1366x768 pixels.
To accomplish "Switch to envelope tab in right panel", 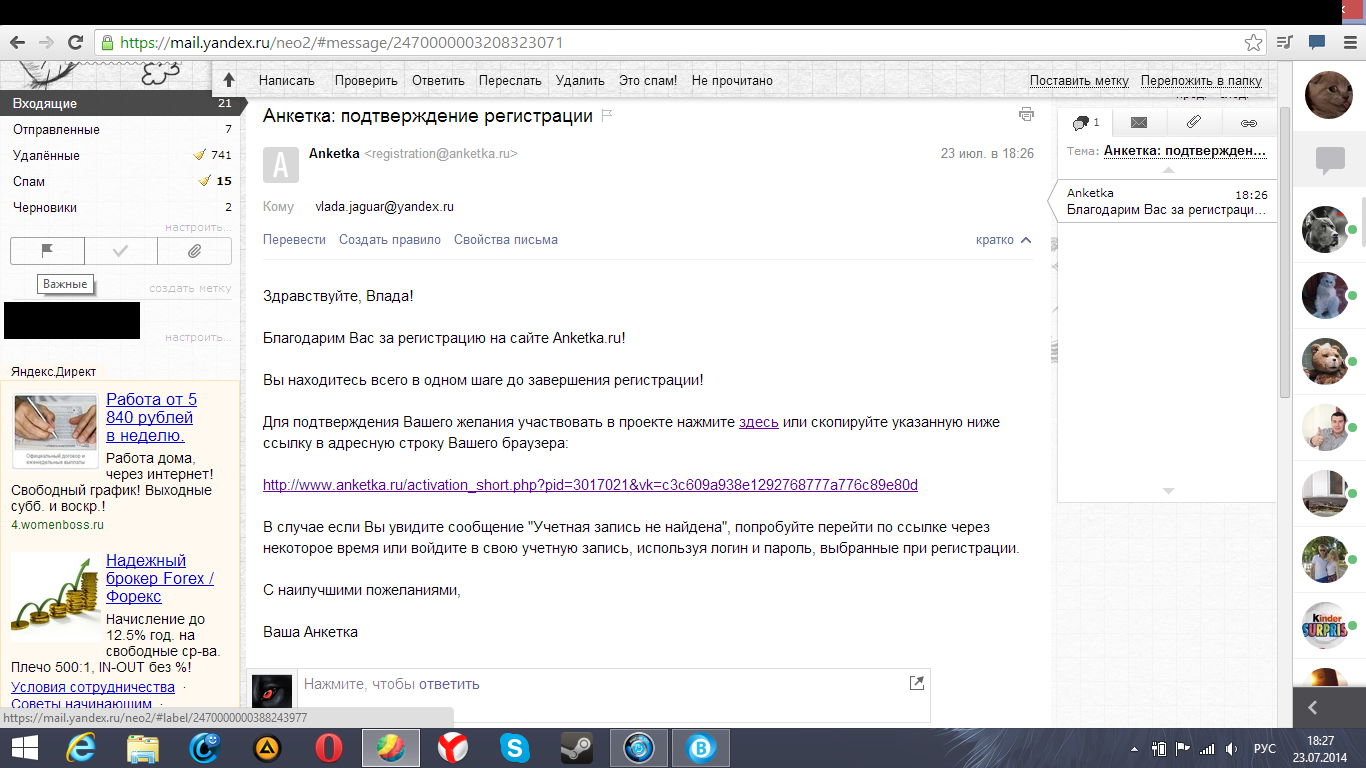I will point(1139,123).
